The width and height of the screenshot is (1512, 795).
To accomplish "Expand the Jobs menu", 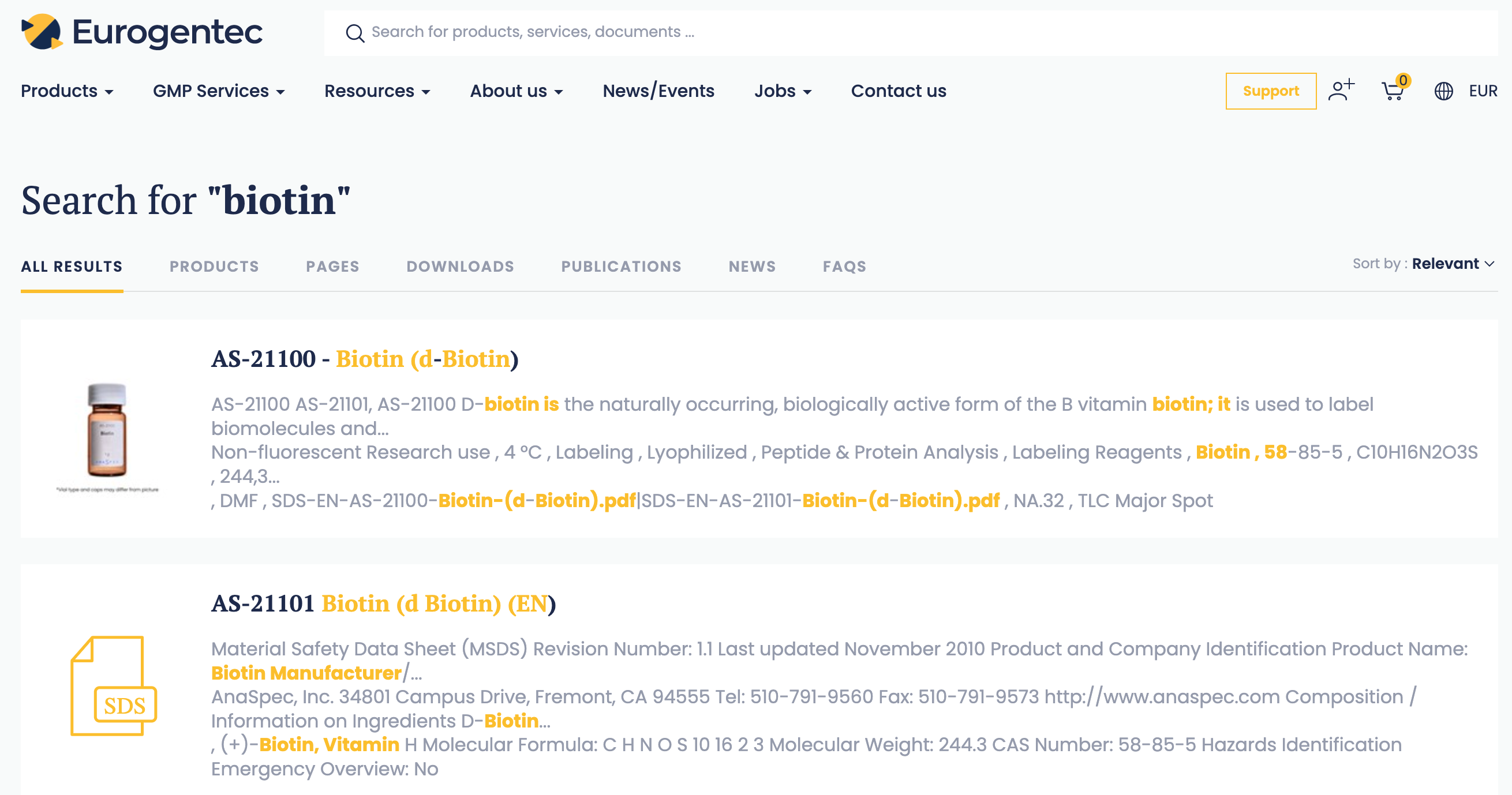I will click(783, 91).
